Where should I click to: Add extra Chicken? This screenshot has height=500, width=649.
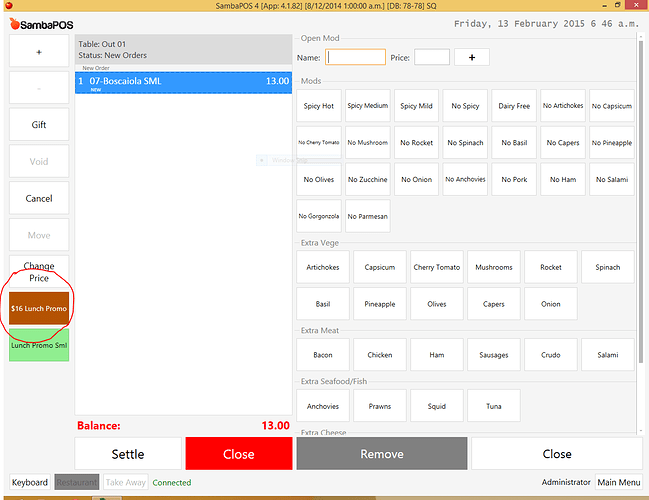[x=380, y=355]
